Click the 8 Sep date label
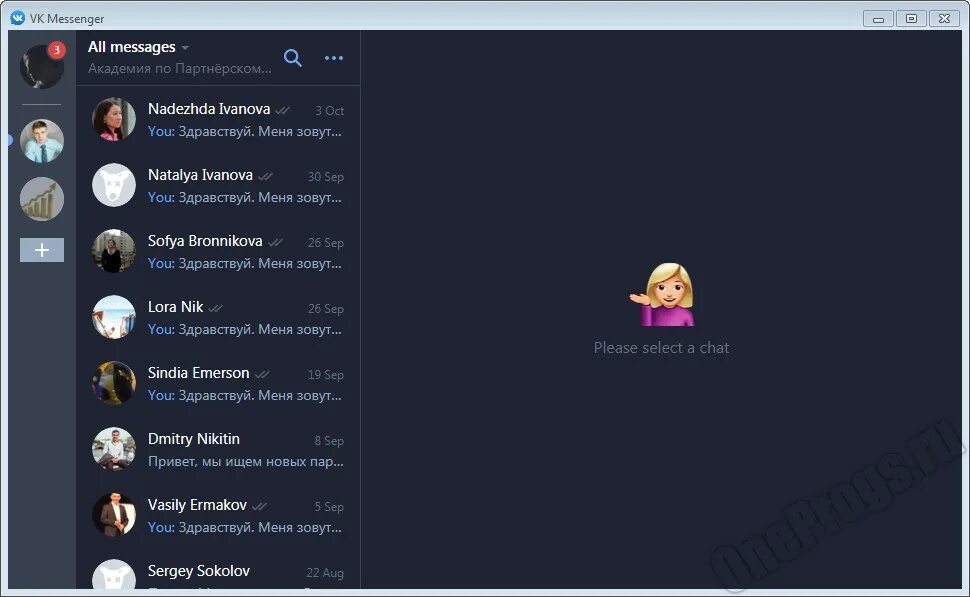Image resolution: width=970 pixels, height=597 pixels. [328, 441]
